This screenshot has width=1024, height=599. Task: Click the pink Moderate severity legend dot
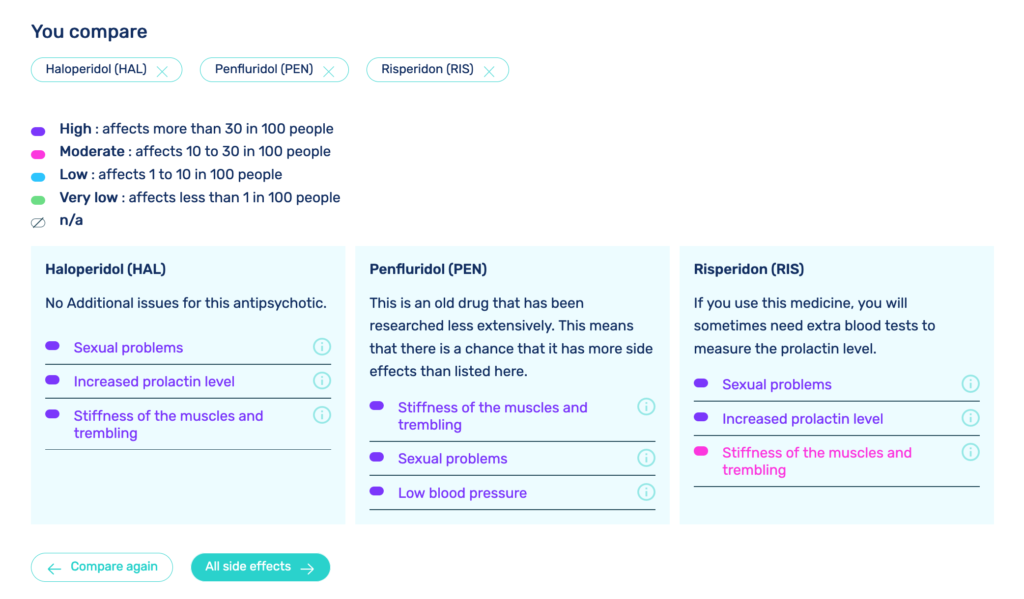pos(37,152)
